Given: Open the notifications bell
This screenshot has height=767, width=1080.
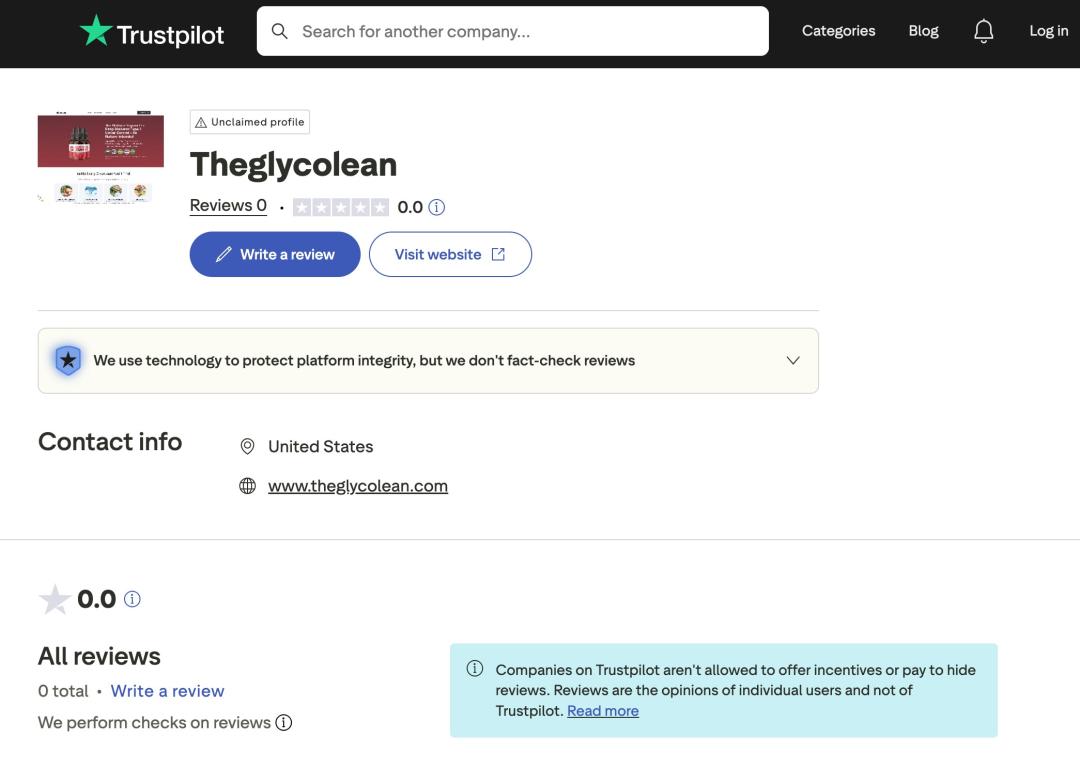Looking at the screenshot, I should pyautogui.click(x=983, y=32).
